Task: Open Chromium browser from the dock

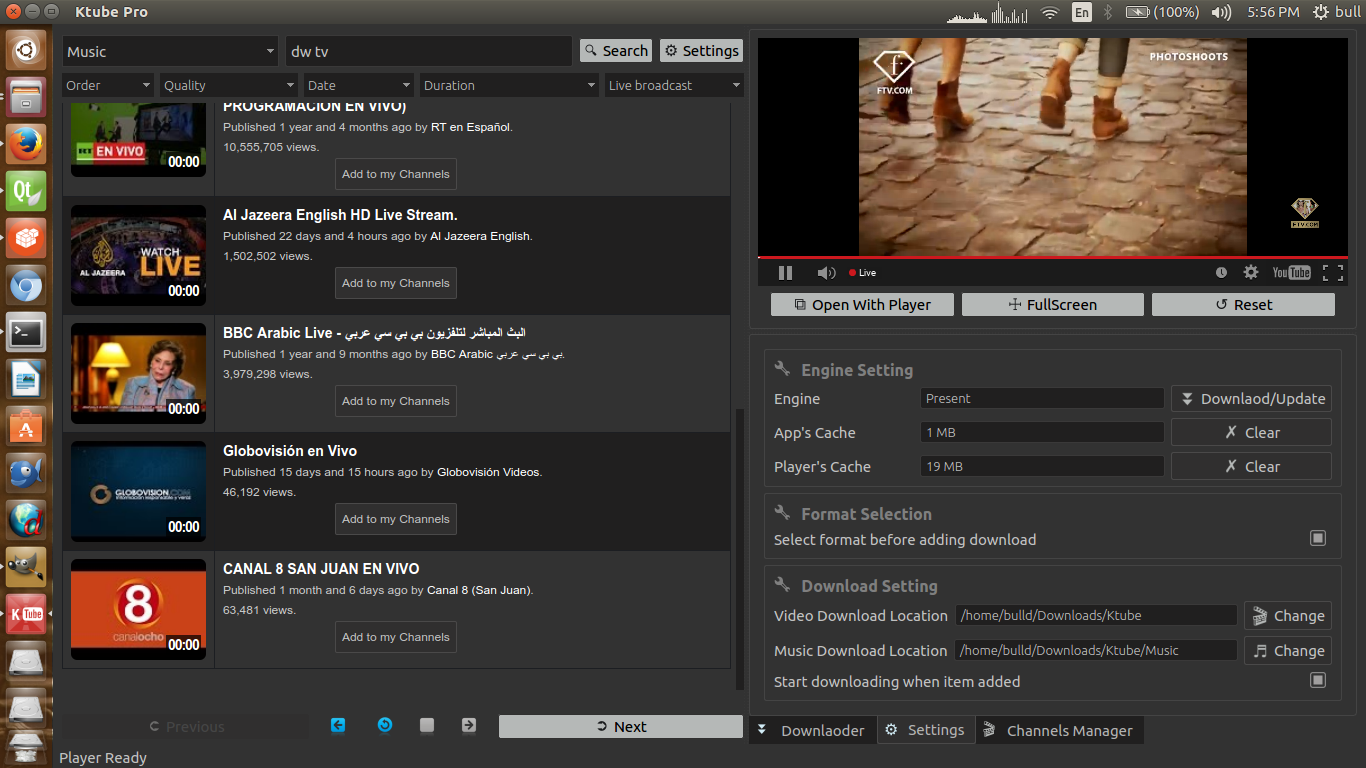Action: point(26,286)
